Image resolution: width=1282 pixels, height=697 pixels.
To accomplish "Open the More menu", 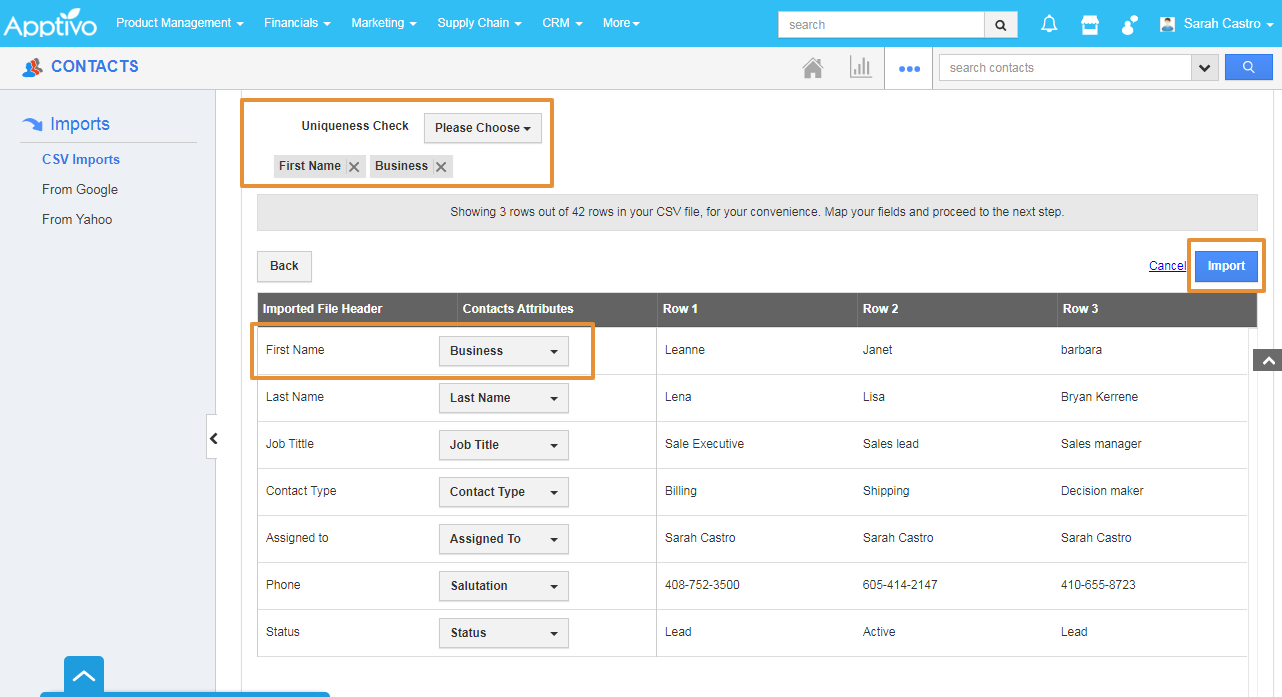I will tap(621, 23).
